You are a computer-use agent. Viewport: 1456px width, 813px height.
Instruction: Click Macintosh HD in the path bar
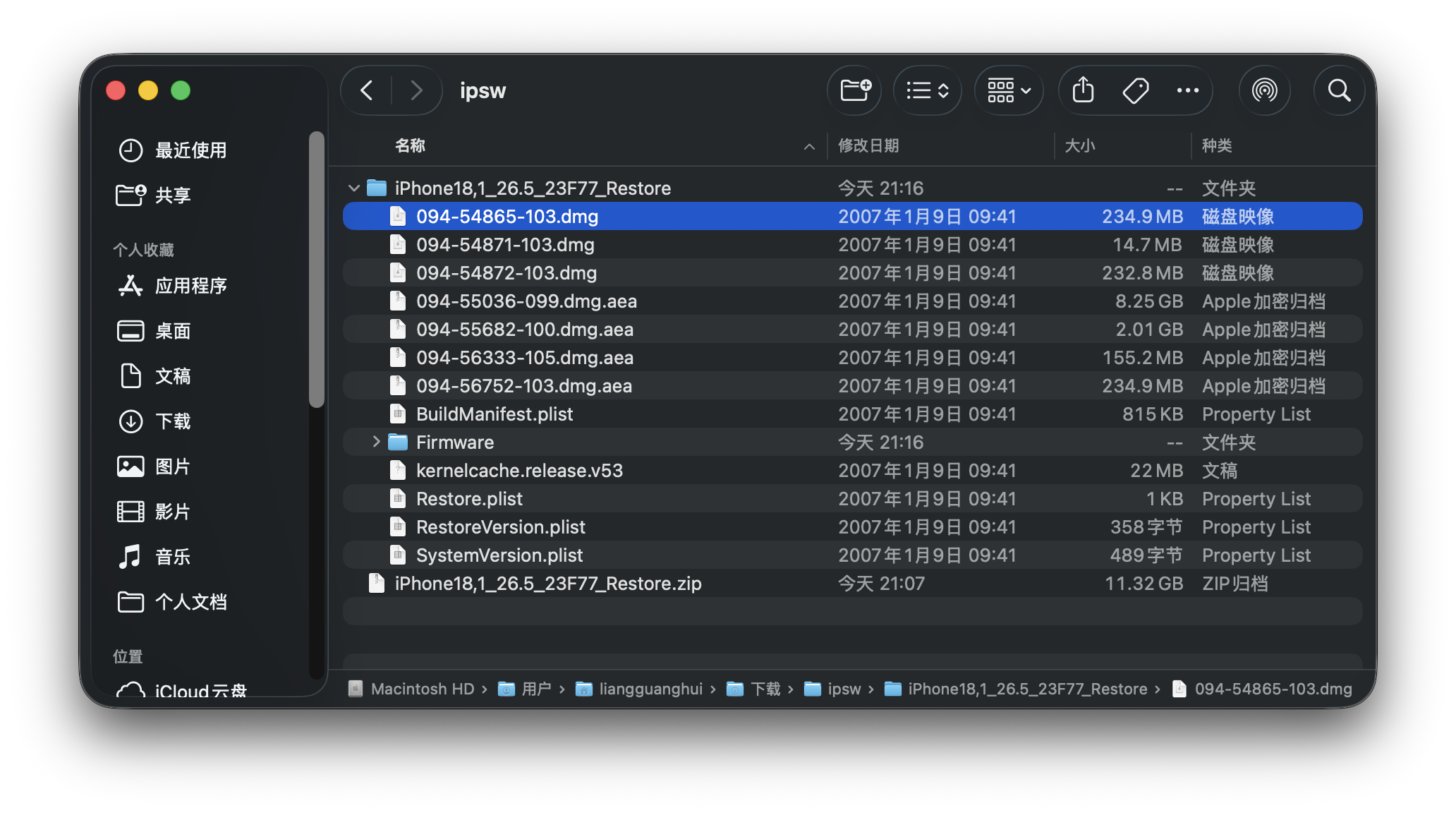(x=411, y=689)
